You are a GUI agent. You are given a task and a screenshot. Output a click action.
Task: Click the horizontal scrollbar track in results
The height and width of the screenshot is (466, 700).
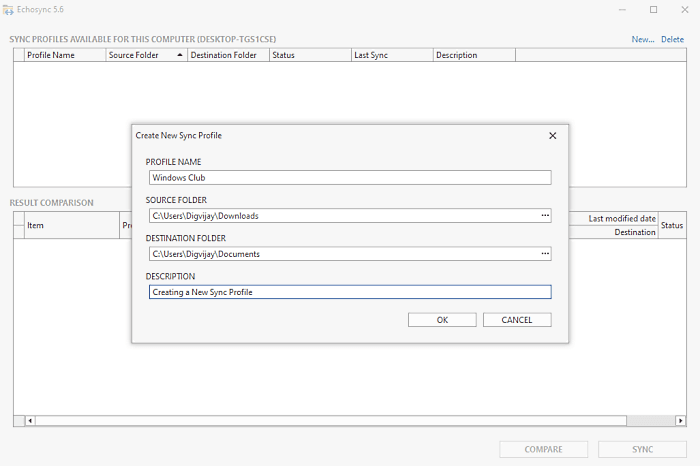(x=330, y=420)
